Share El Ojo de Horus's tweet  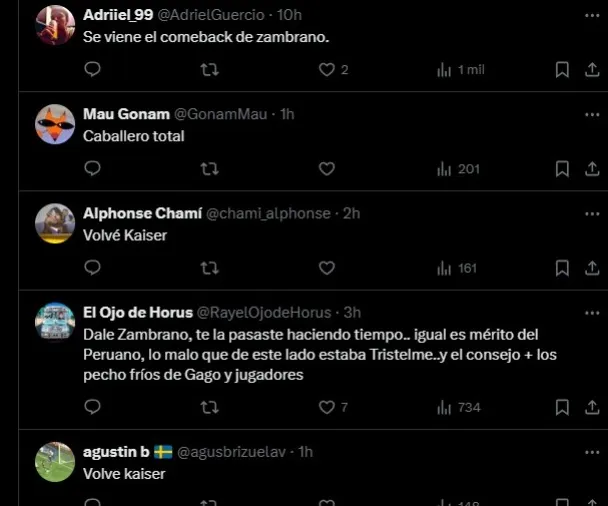591,407
